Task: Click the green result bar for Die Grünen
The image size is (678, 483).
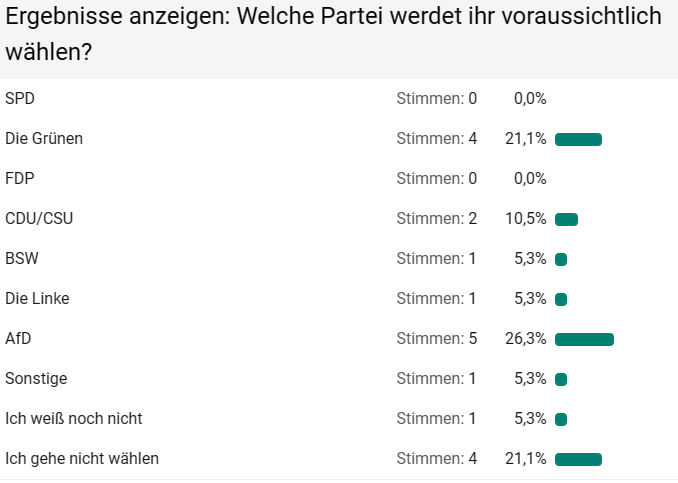Action: (x=578, y=139)
